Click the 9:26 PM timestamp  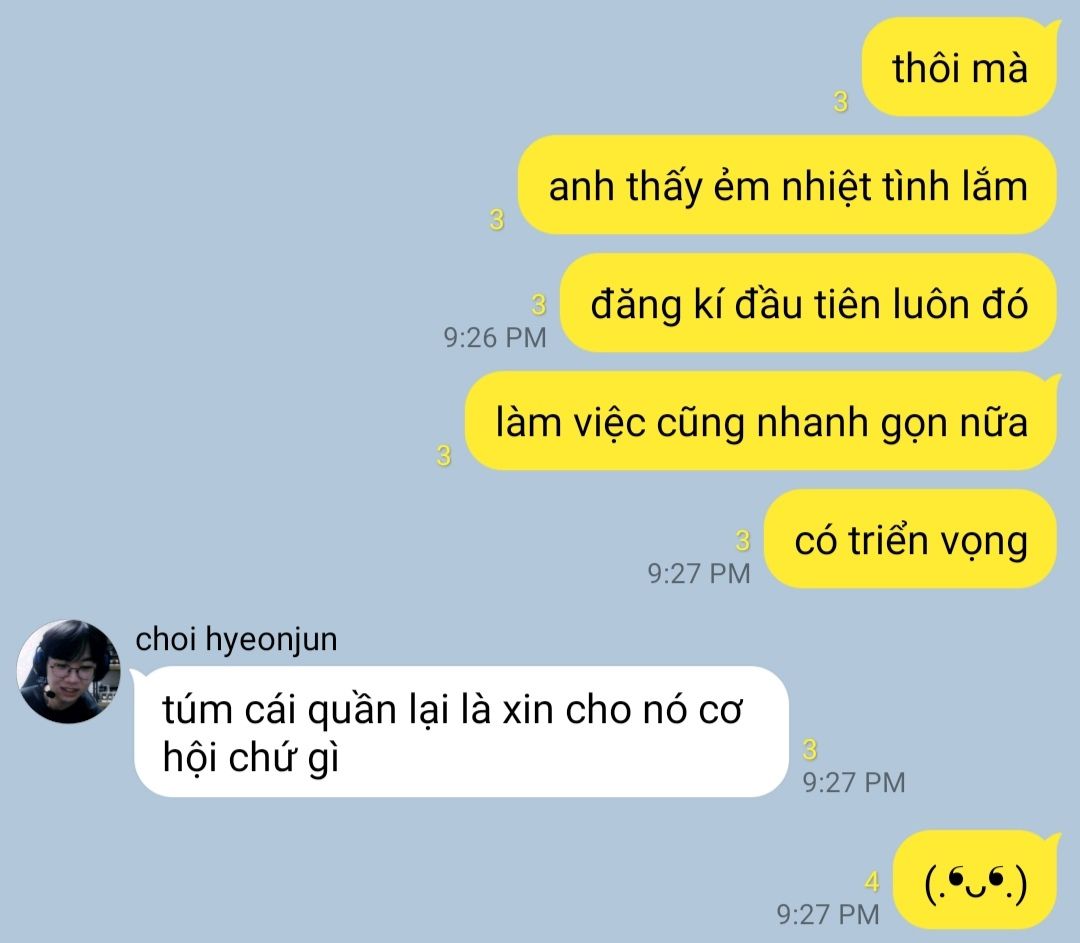[x=495, y=338]
